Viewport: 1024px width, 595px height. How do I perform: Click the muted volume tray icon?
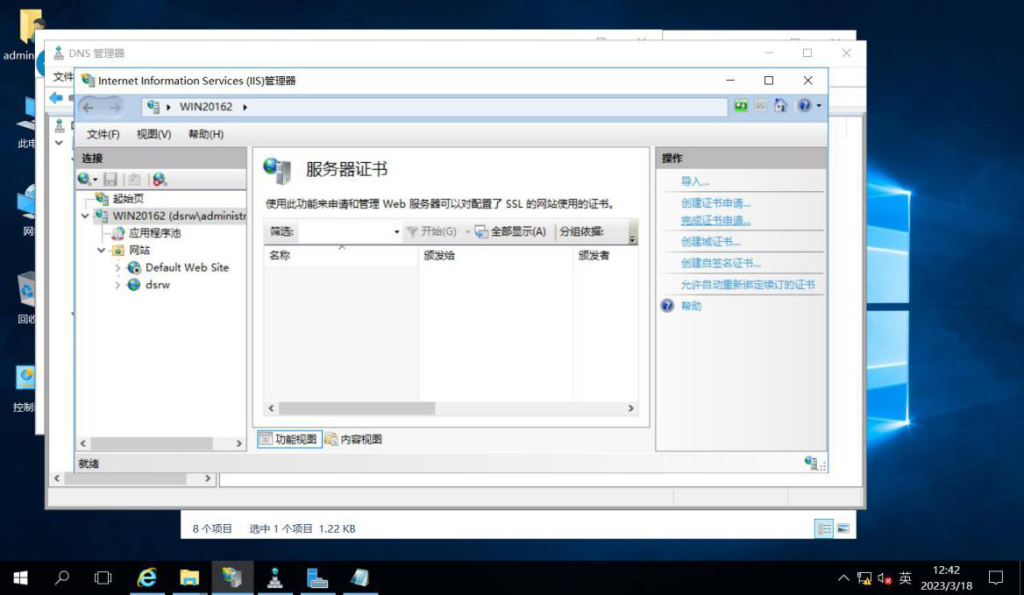click(884, 578)
